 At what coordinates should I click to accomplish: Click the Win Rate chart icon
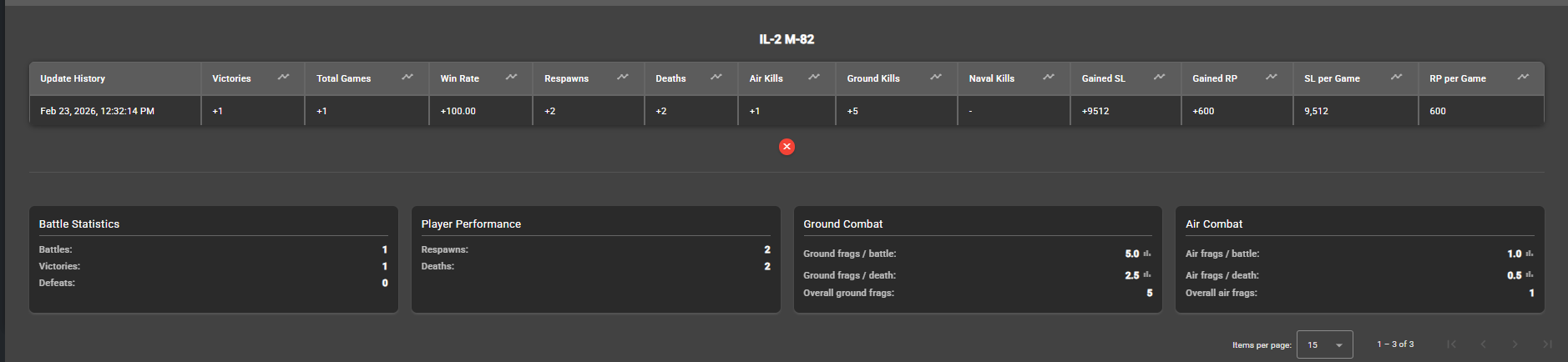pyautogui.click(x=512, y=77)
